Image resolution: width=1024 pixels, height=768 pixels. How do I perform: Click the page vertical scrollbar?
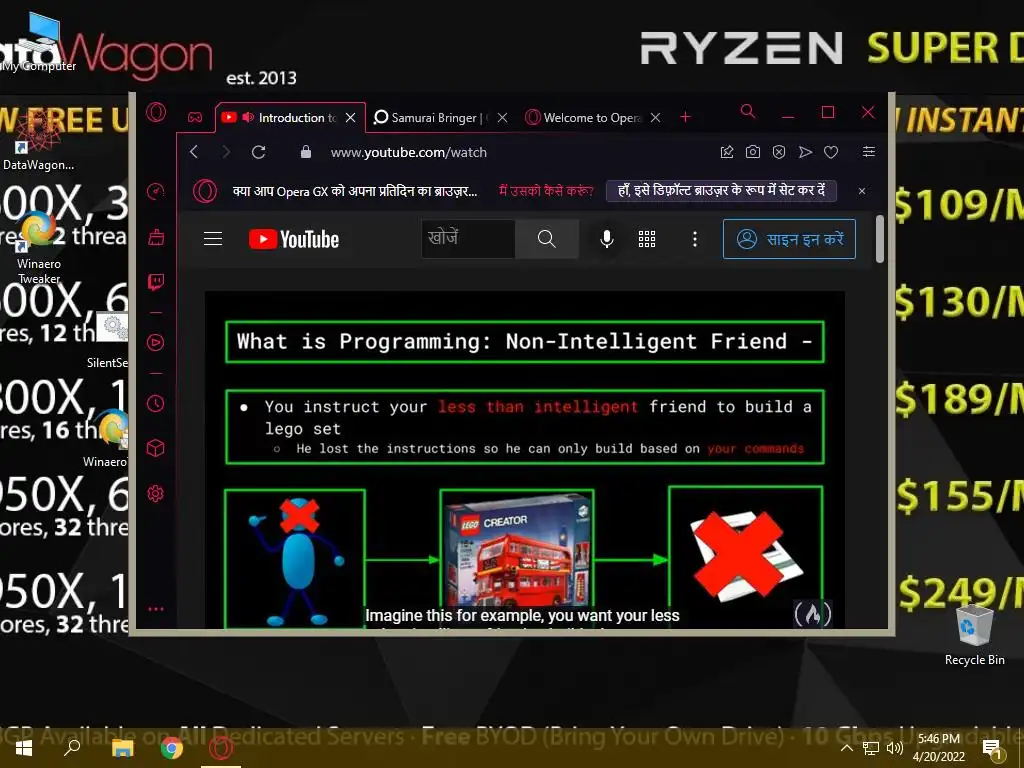pos(880,239)
